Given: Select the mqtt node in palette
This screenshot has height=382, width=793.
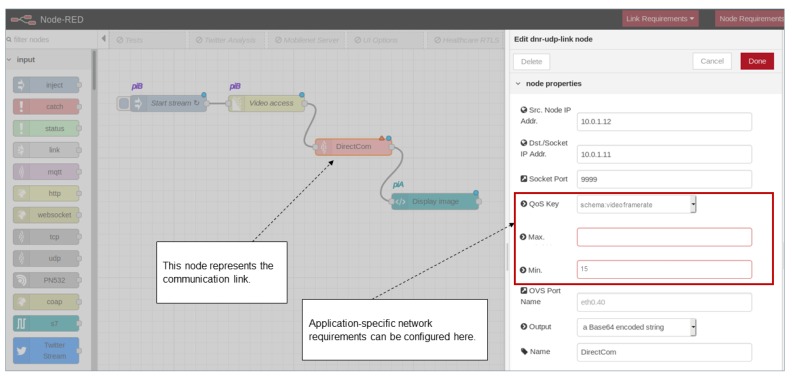Looking at the screenshot, I should (x=47, y=172).
